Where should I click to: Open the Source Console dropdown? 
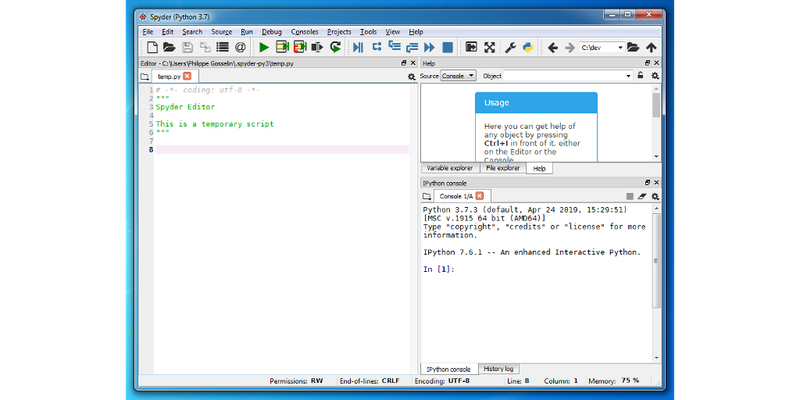[458, 76]
